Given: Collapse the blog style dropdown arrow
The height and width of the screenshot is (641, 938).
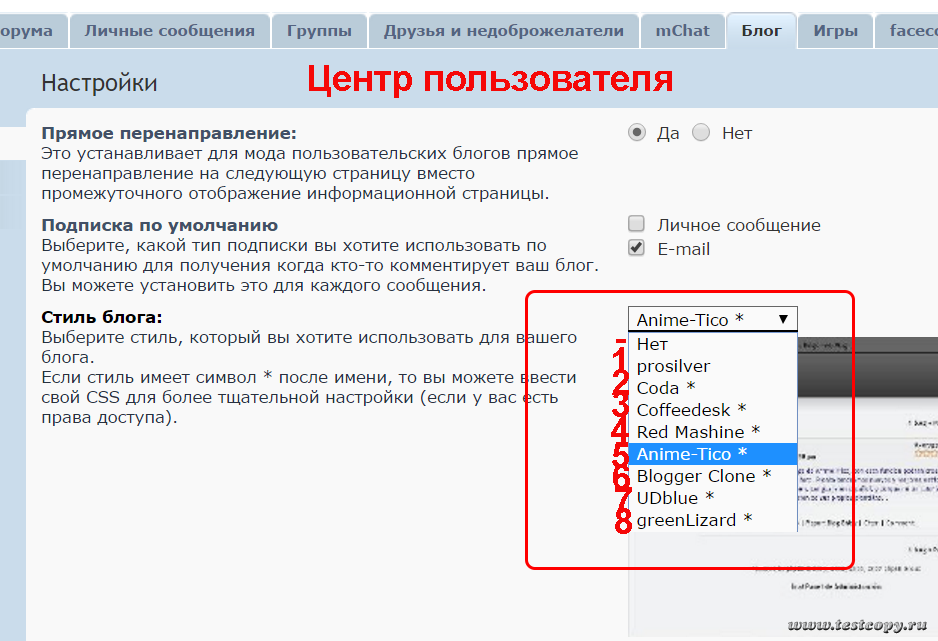Looking at the screenshot, I should pos(783,319).
